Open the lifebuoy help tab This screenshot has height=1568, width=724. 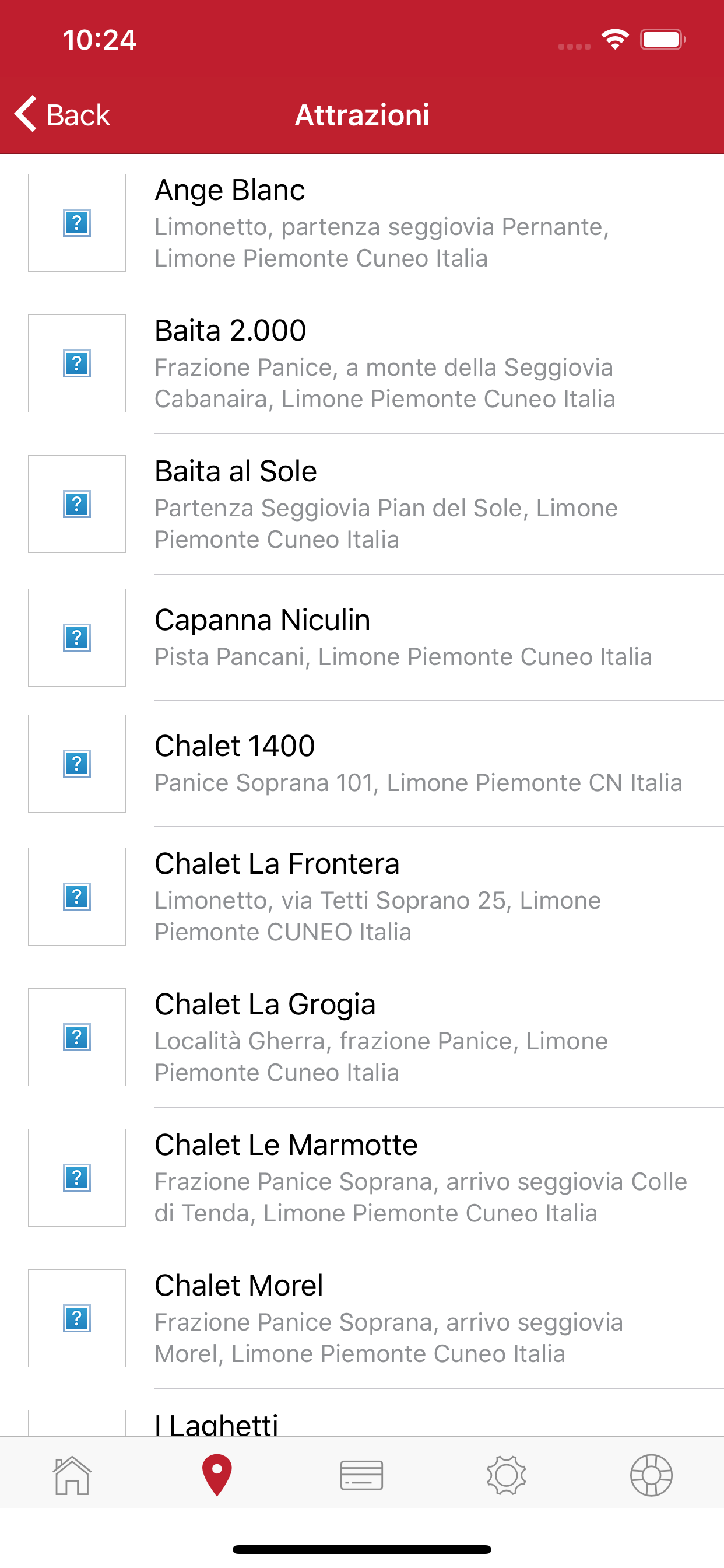click(x=651, y=1475)
